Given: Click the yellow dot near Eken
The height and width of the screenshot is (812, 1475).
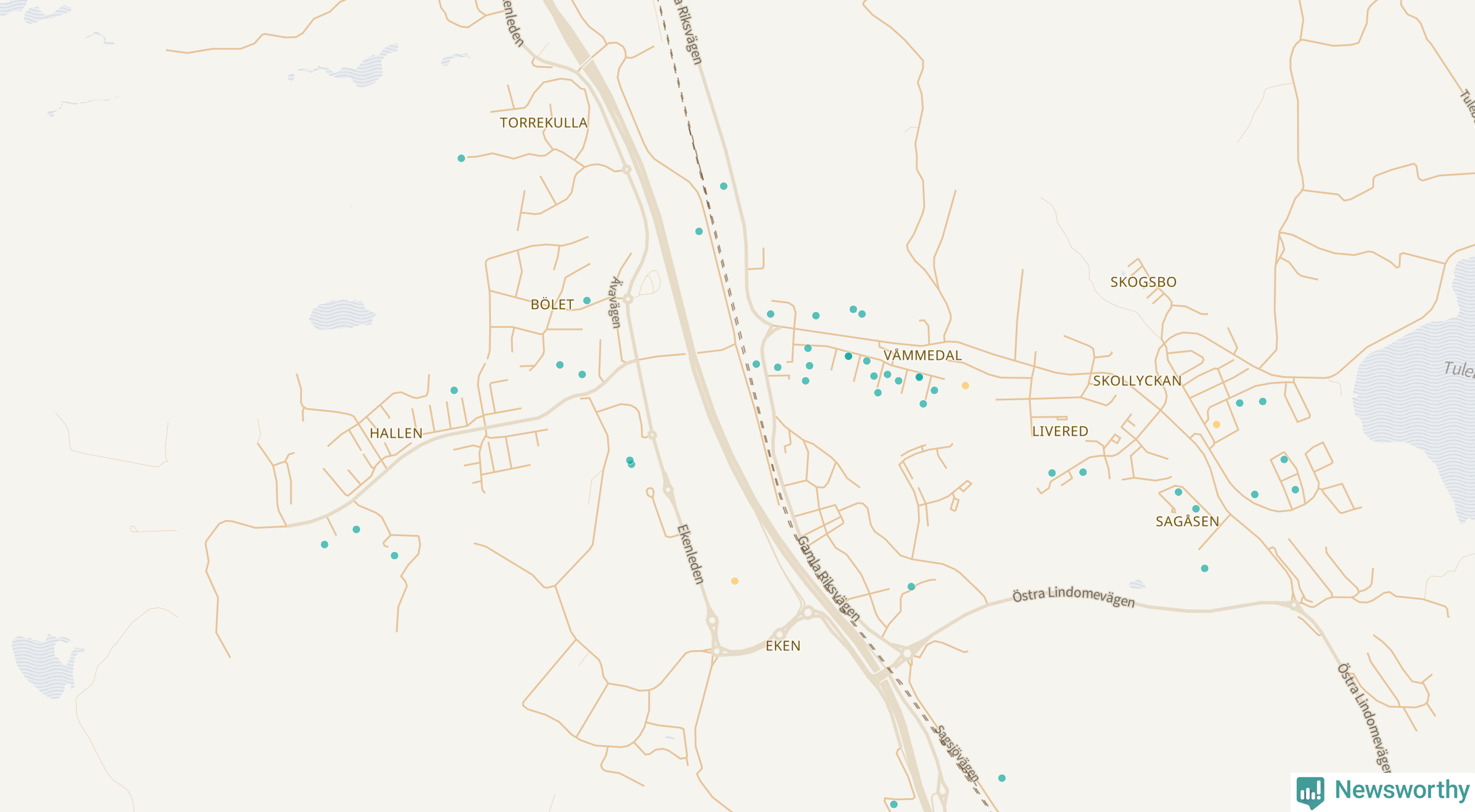Looking at the screenshot, I should point(735,581).
